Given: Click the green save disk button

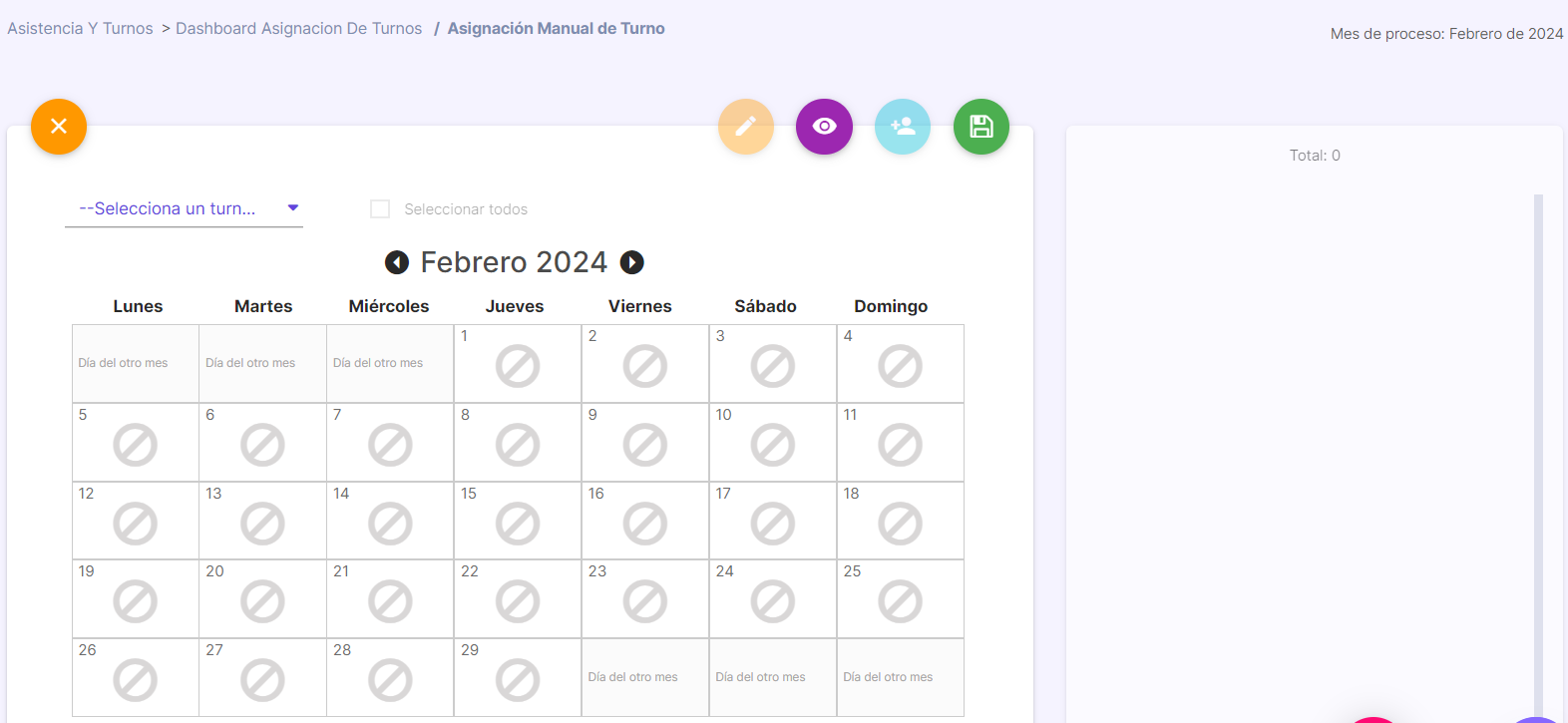Looking at the screenshot, I should (981, 127).
